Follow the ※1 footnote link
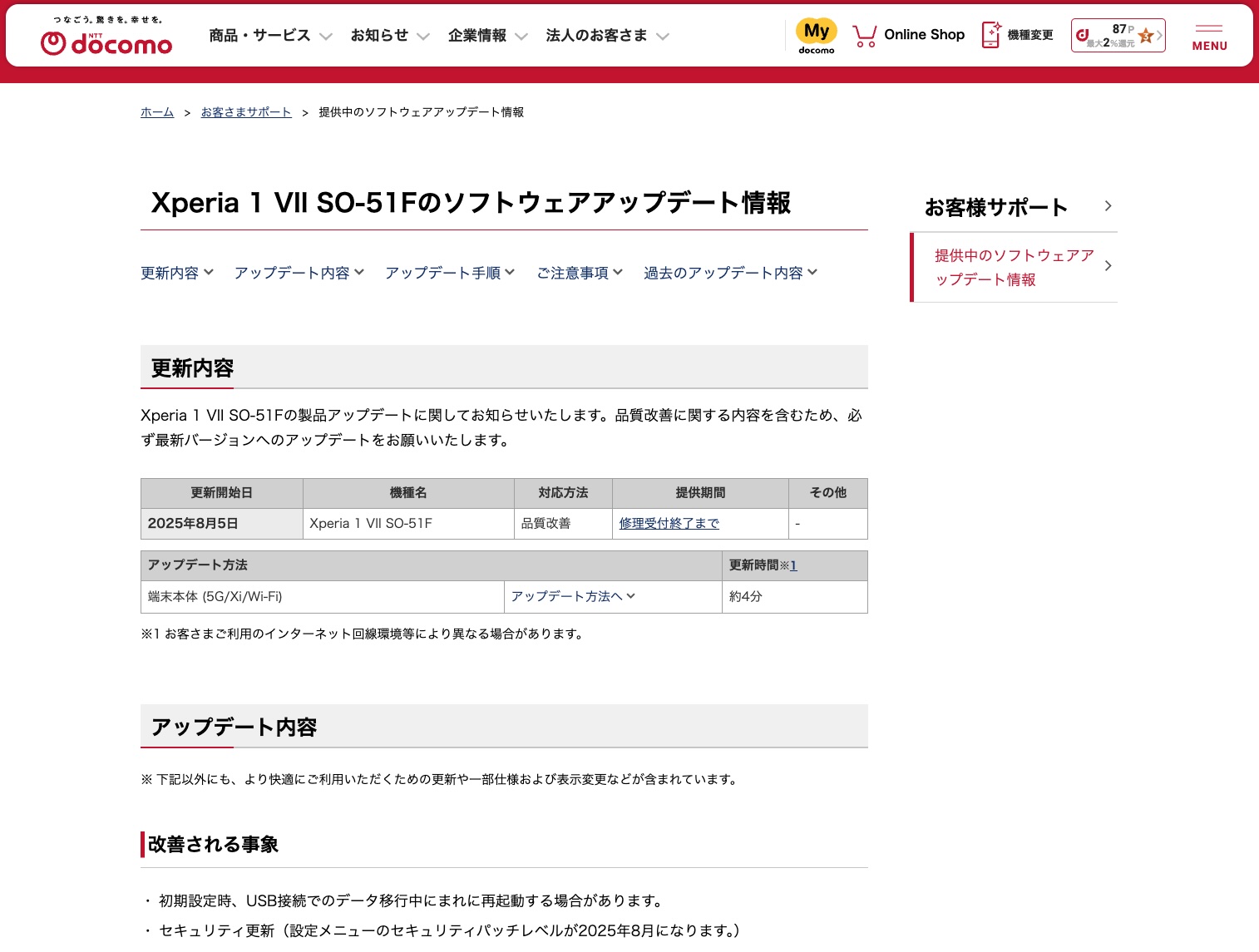Image resolution: width=1259 pixels, height=952 pixels. 793,565
